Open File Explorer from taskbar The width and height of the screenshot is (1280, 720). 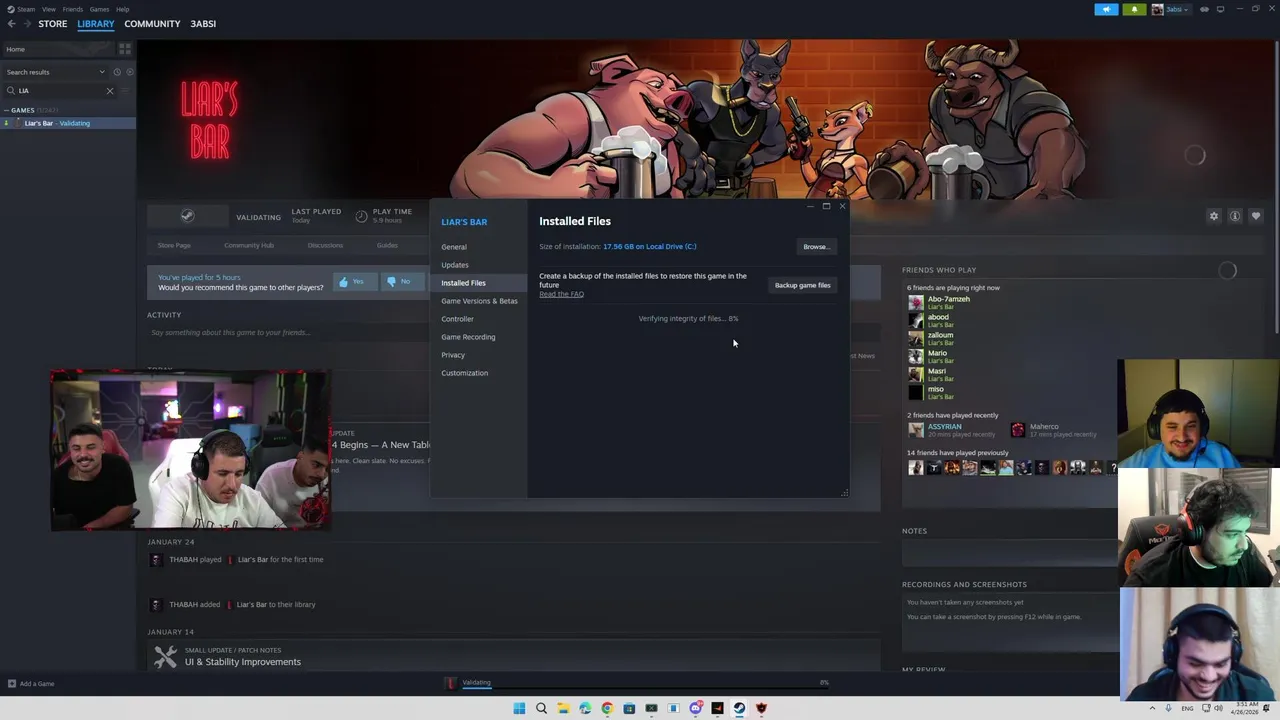(x=563, y=708)
